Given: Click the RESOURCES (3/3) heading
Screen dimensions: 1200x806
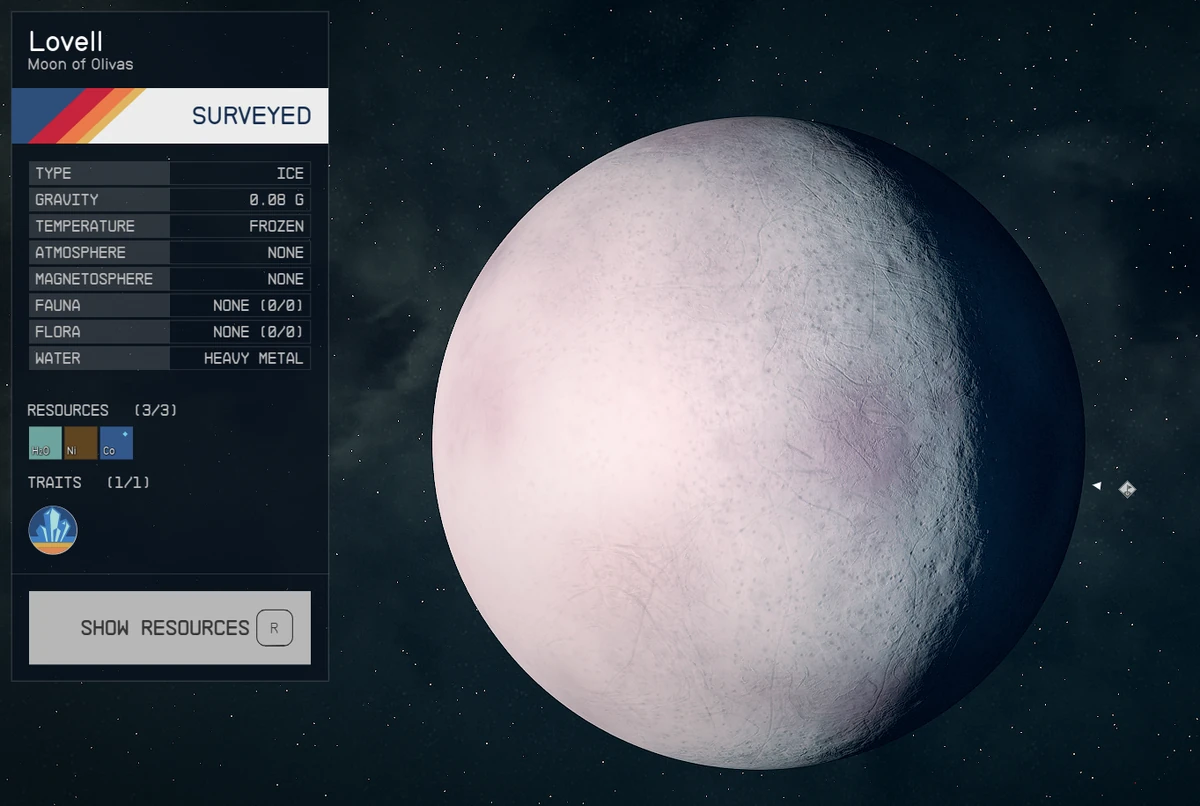Looking at the screenshot, I should 102,410.
